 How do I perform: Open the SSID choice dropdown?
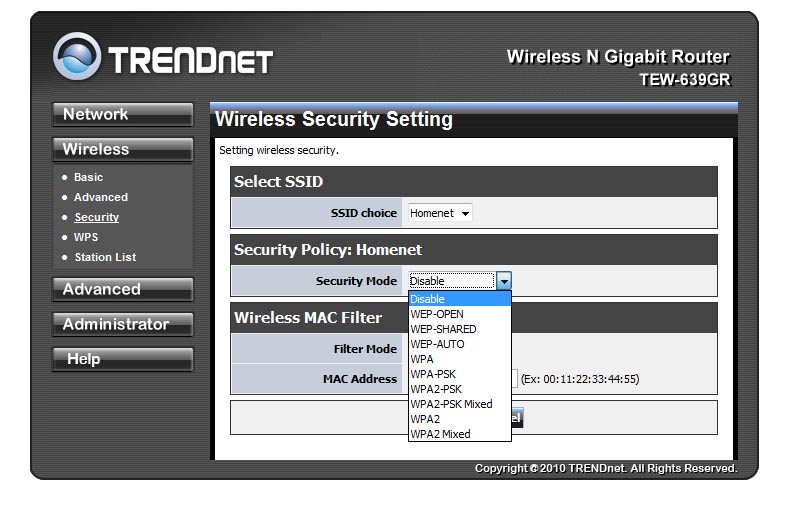(x=439, y=213)
